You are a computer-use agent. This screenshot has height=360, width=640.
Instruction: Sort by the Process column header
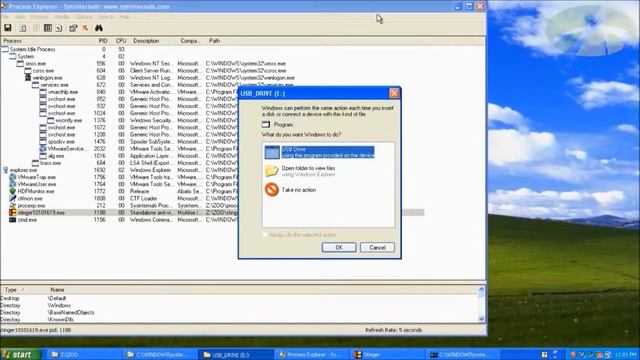tap(48, 41)
